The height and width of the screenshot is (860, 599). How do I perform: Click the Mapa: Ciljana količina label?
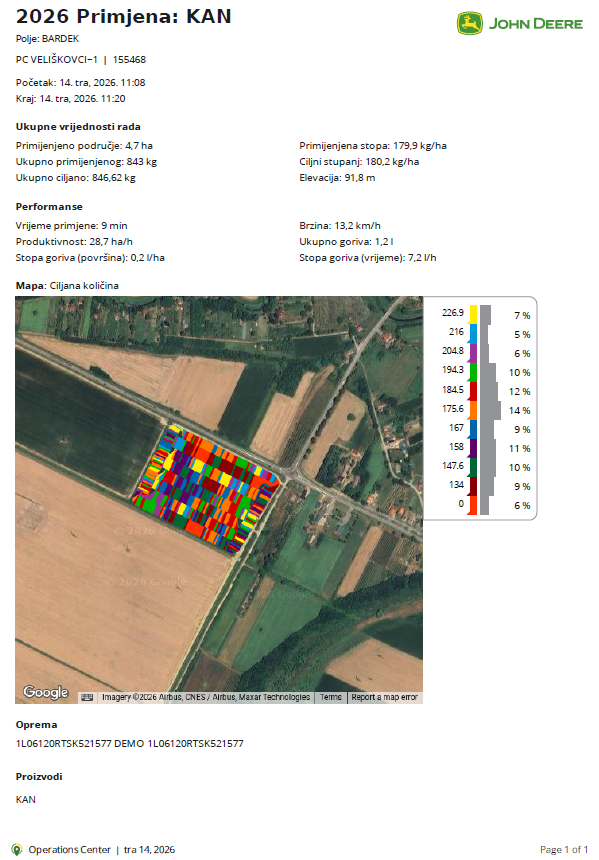(67, 286)
